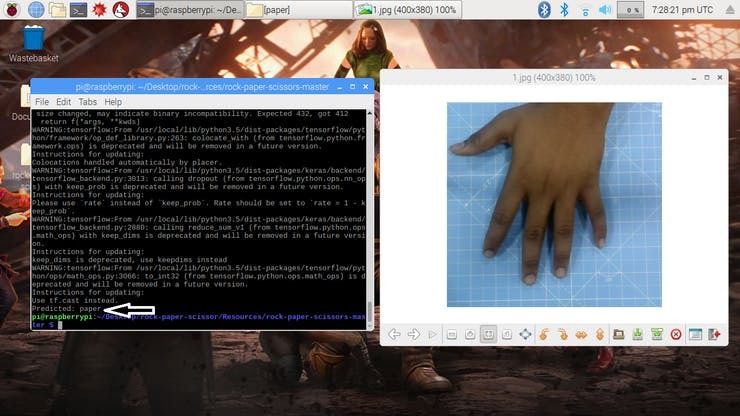The width and height of the screenshot is (740, 416).
Task: Click the "Predicted: paper" output line
Action: click(67, 309)
